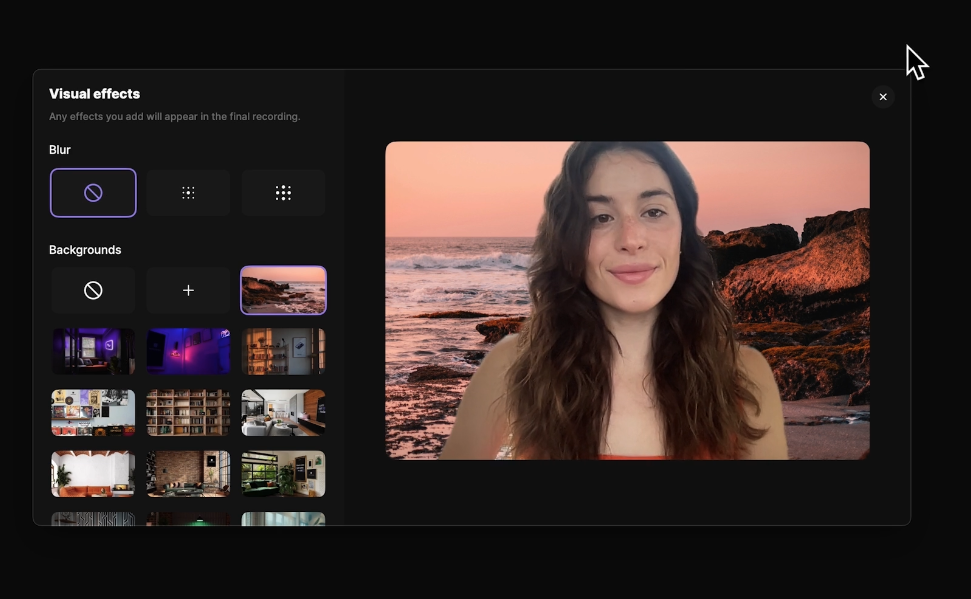
Task: Choose the partially visible pale teal background
Action: click(x=283, y=518)
